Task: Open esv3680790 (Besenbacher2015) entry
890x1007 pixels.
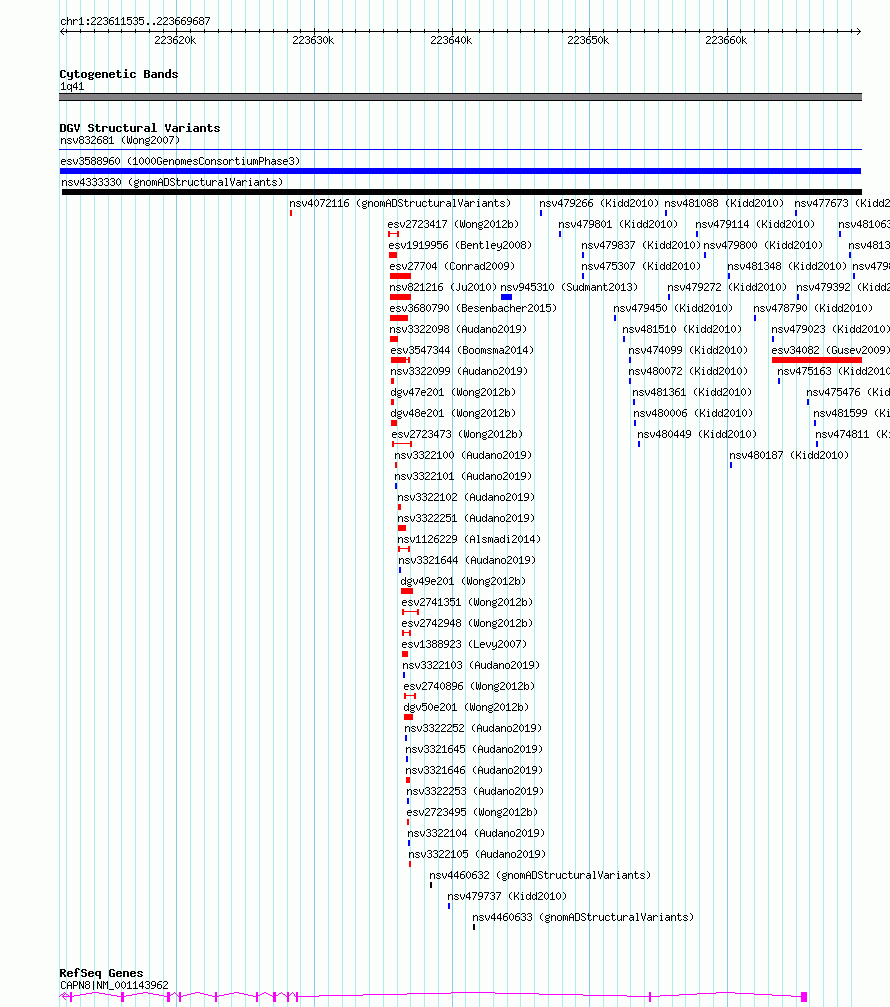Action: coord(473,308)
